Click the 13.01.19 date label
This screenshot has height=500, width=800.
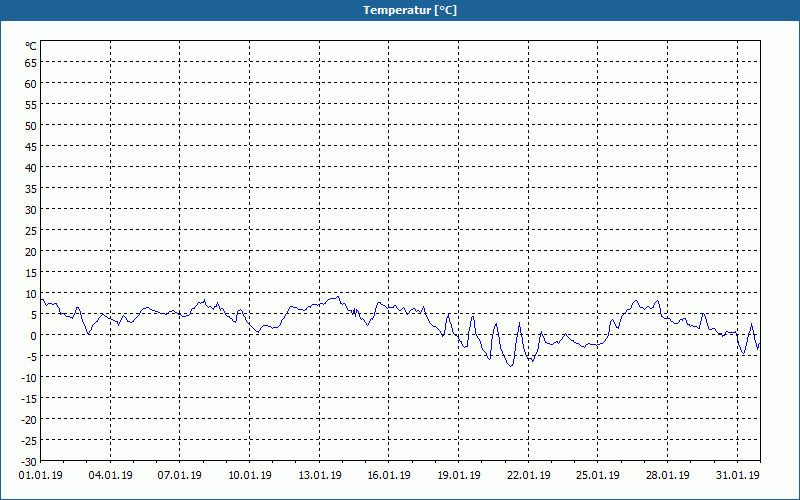pos(319,475)
